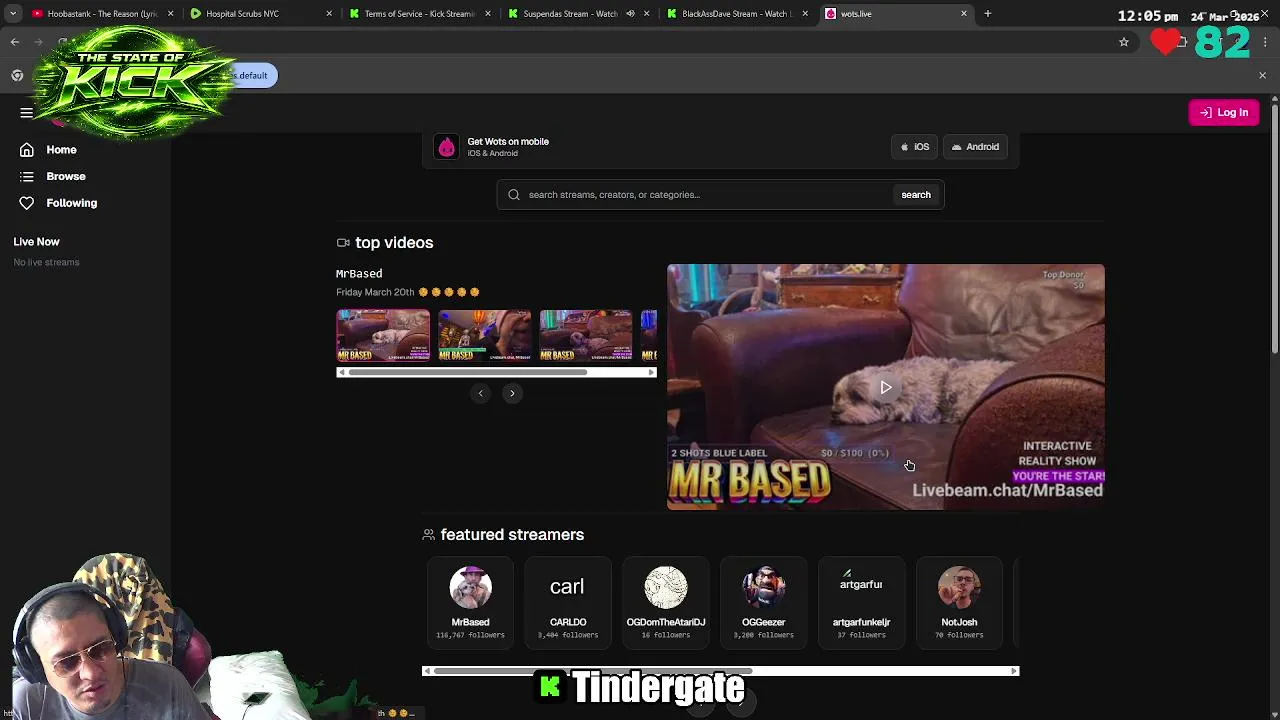Open browser three-dot menu
1280x720 pixels.
(1265, 42)
